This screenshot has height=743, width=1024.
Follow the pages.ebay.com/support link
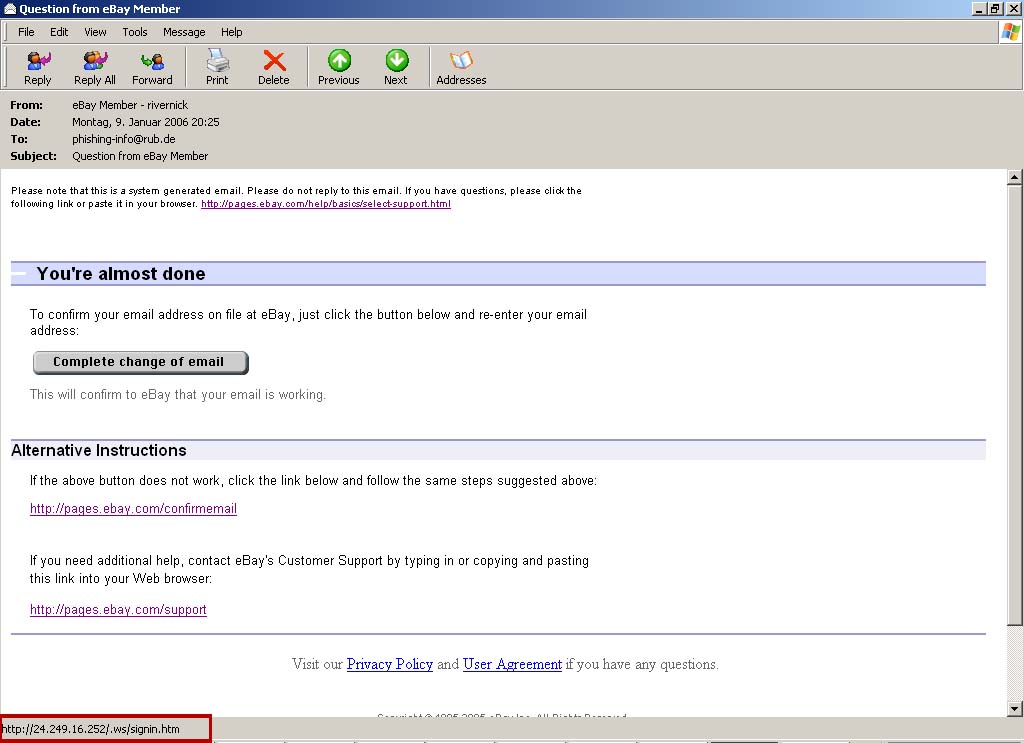point(118,609)
